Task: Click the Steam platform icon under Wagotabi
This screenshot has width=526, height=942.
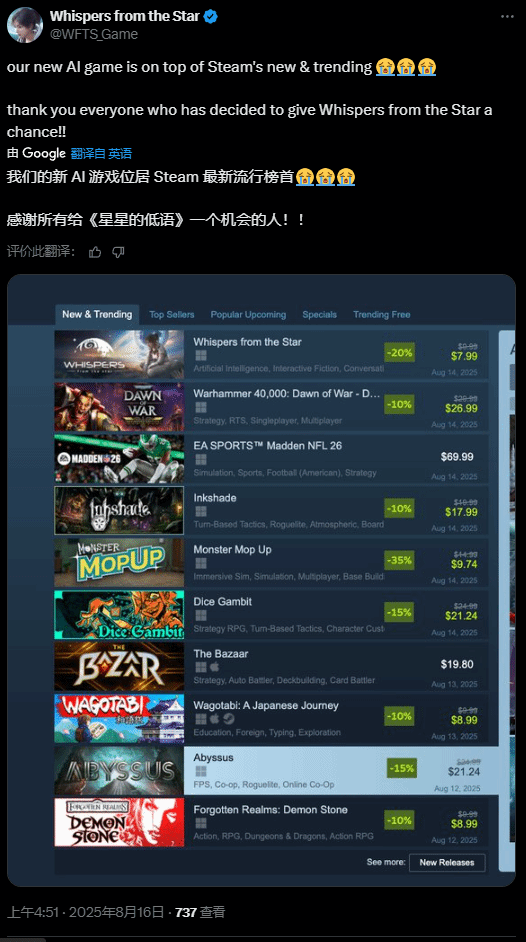Action: [229, 719]
